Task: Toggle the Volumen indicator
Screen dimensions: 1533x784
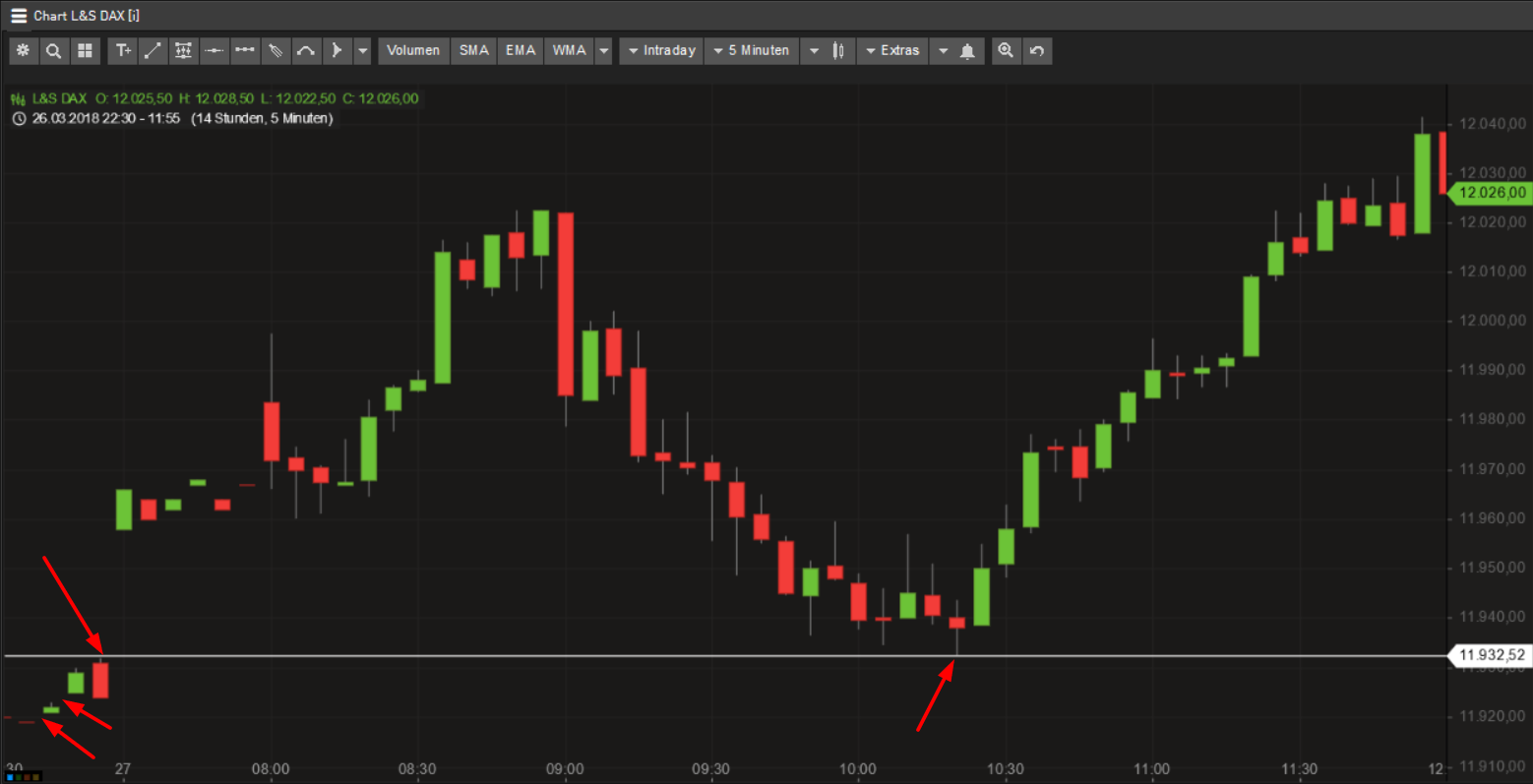Action: [413, 50]
